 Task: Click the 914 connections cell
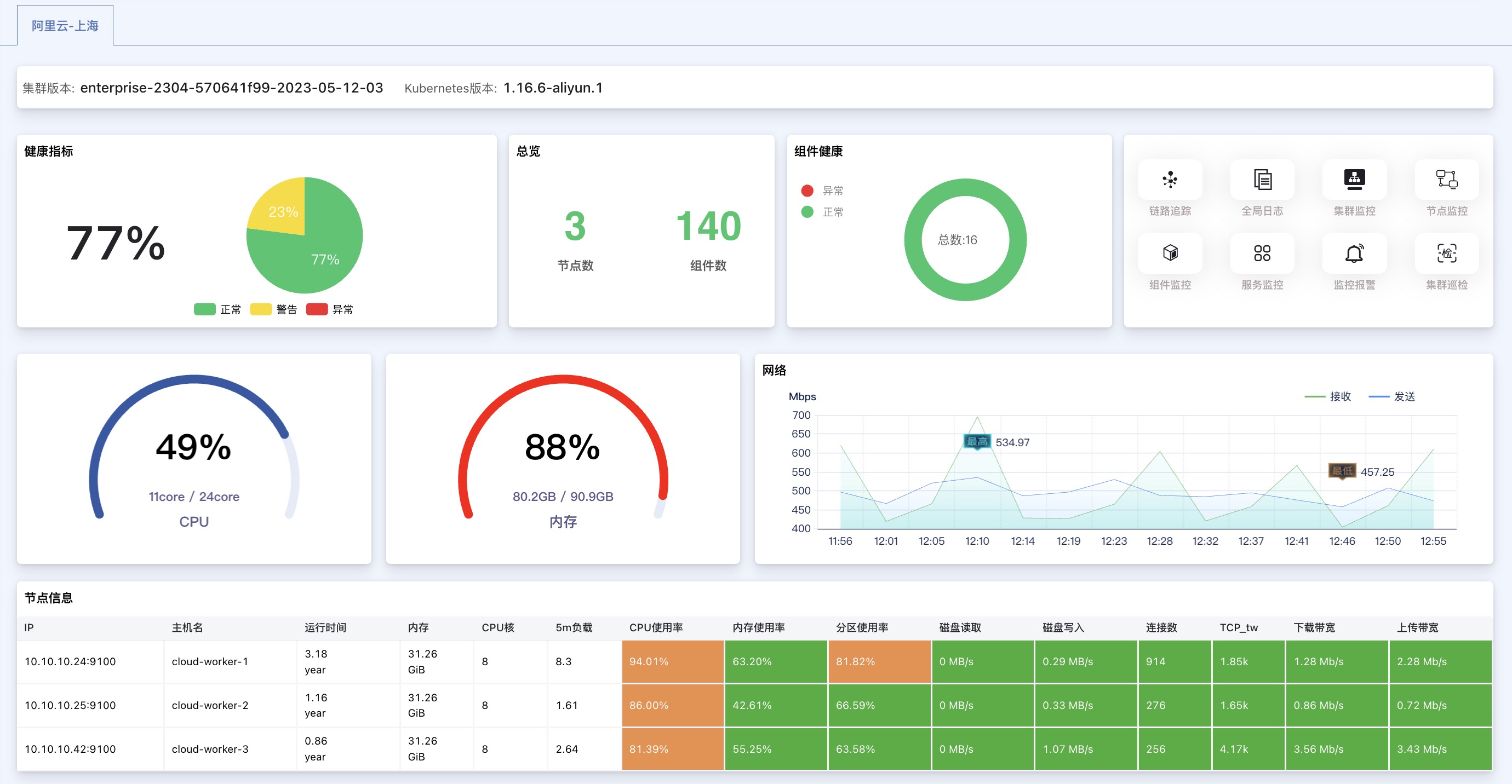[x=1175, y=661]
